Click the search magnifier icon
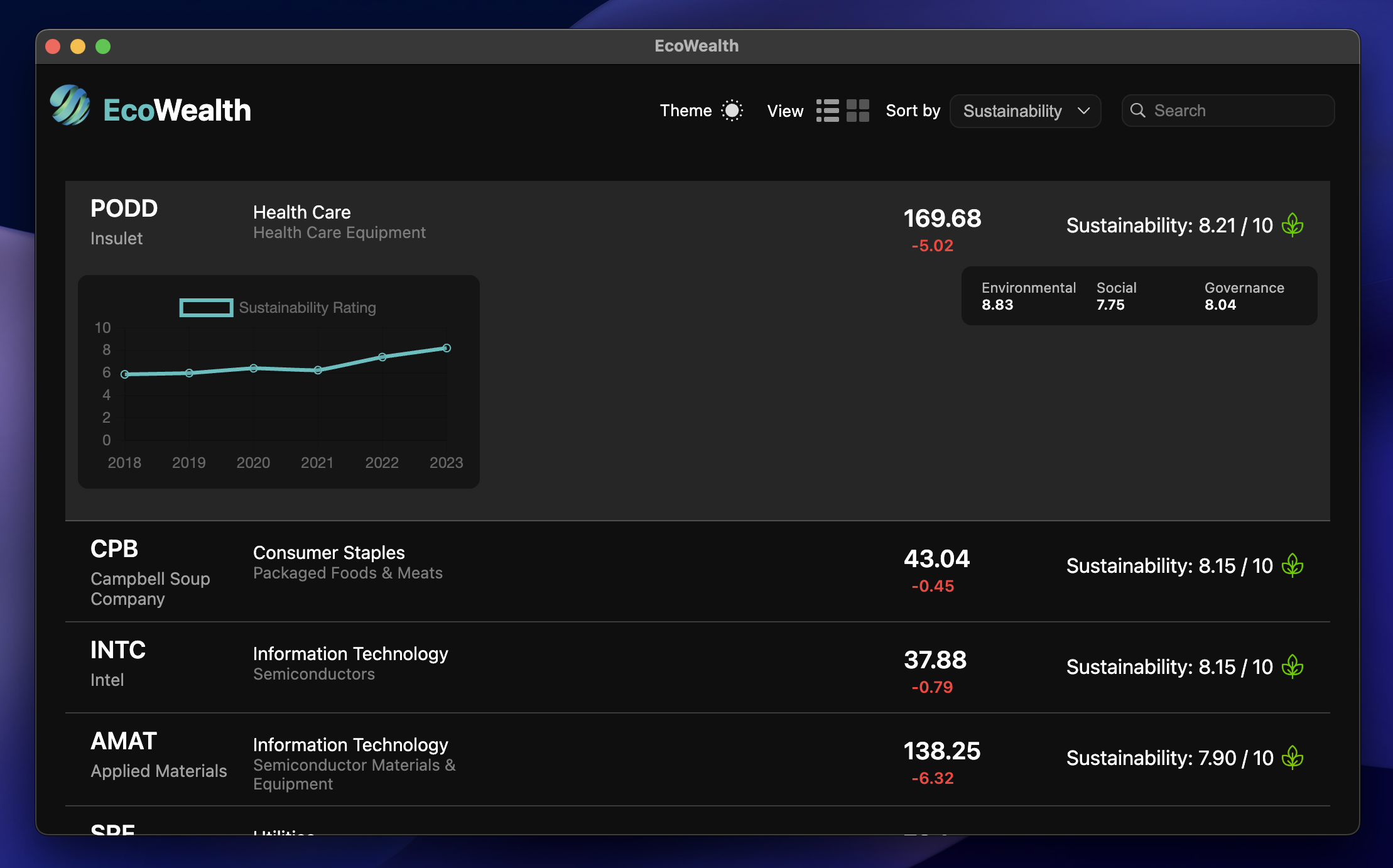This screenshot has width=1393, height=868. coord(1137,111)
